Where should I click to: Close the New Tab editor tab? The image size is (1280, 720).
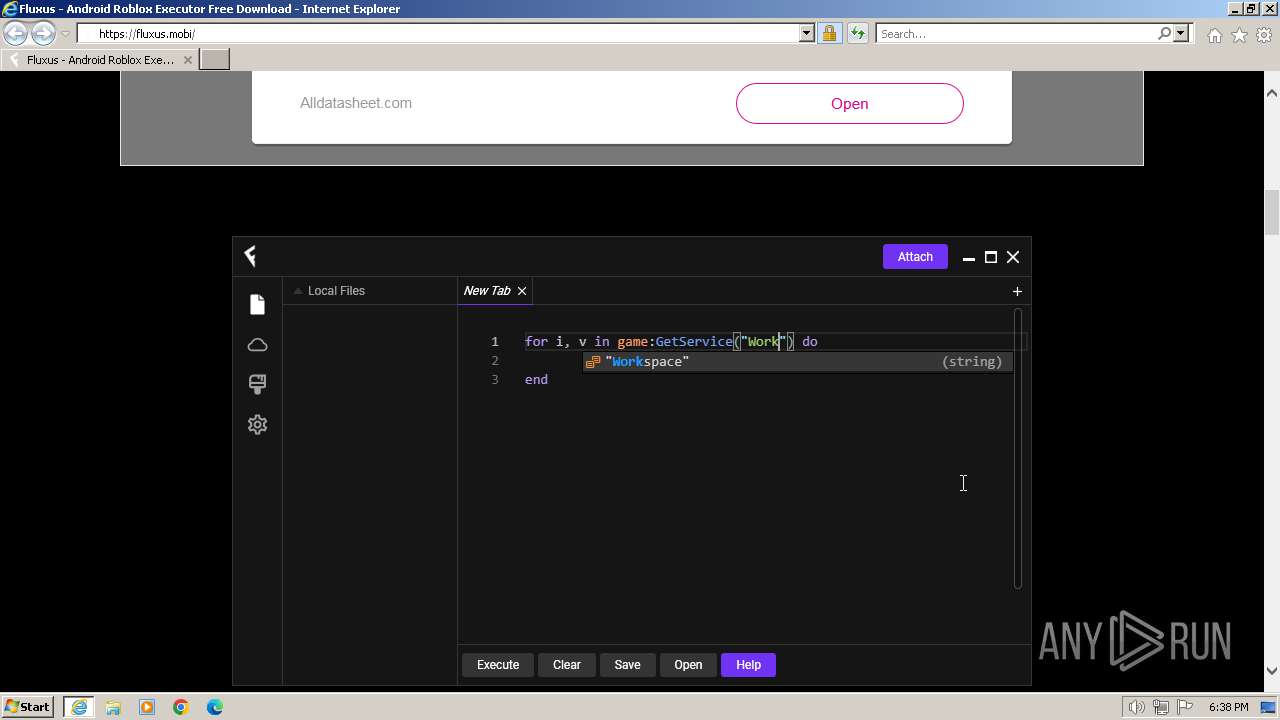coord(522,291)
